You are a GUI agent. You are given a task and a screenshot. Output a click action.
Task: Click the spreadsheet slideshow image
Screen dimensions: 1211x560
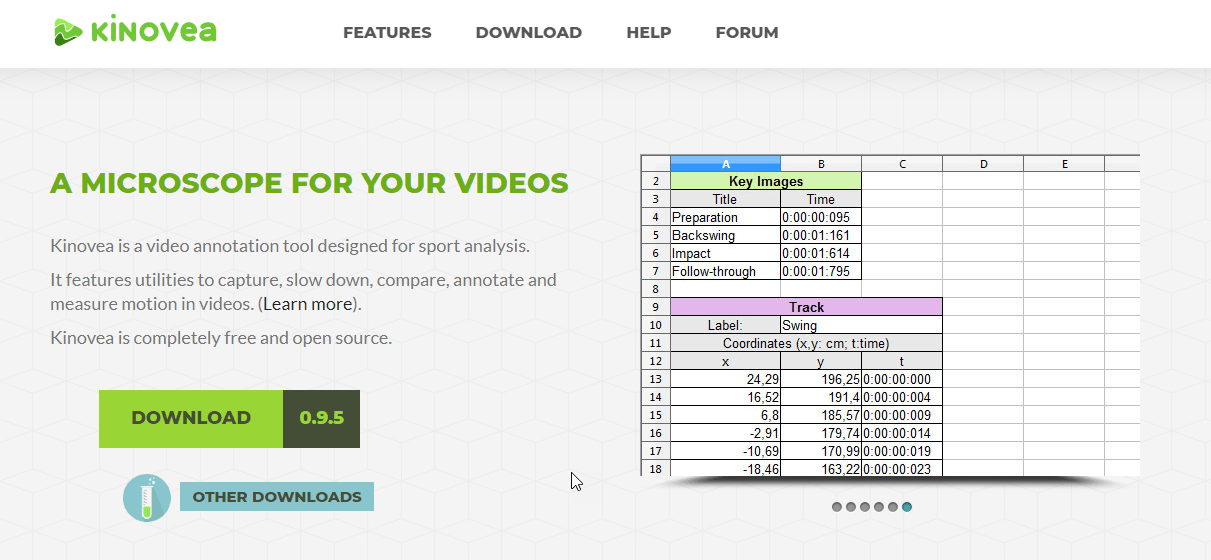890,315
